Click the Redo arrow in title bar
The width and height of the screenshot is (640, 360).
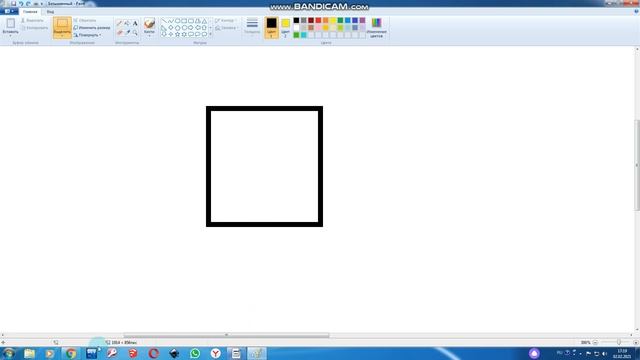coord(28,3)
